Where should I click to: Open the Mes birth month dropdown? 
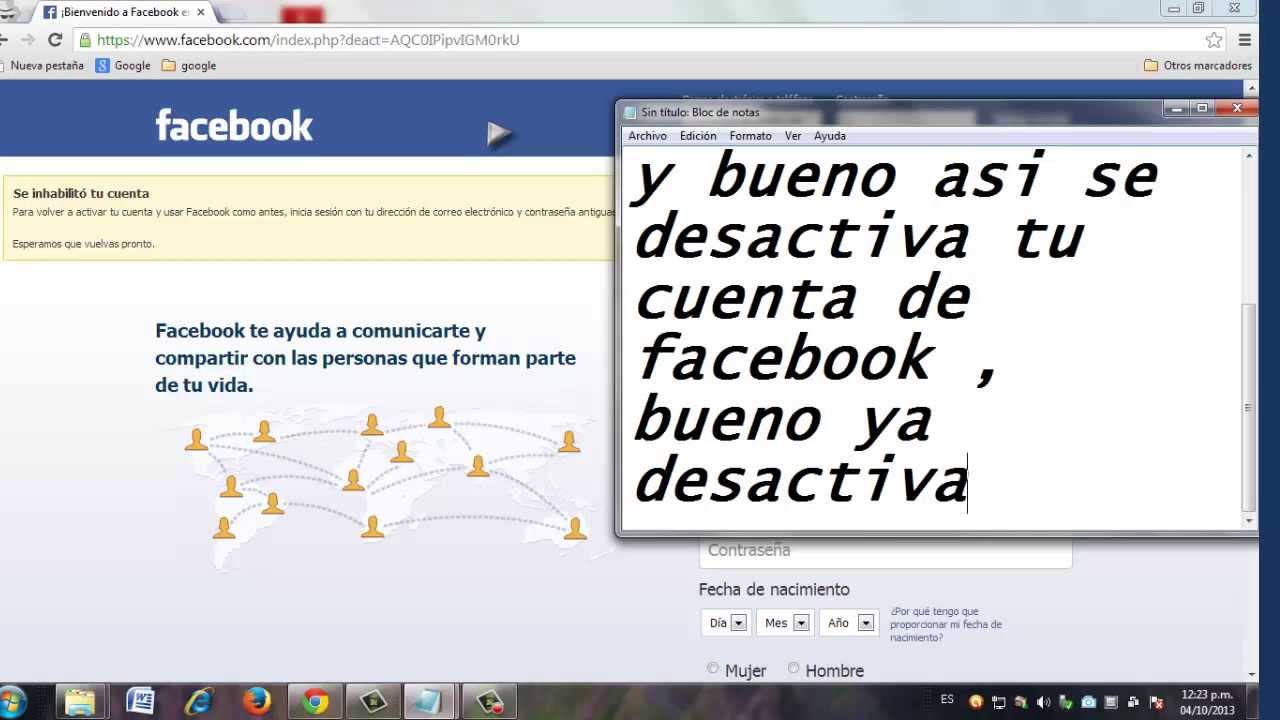tap(785, 623)
